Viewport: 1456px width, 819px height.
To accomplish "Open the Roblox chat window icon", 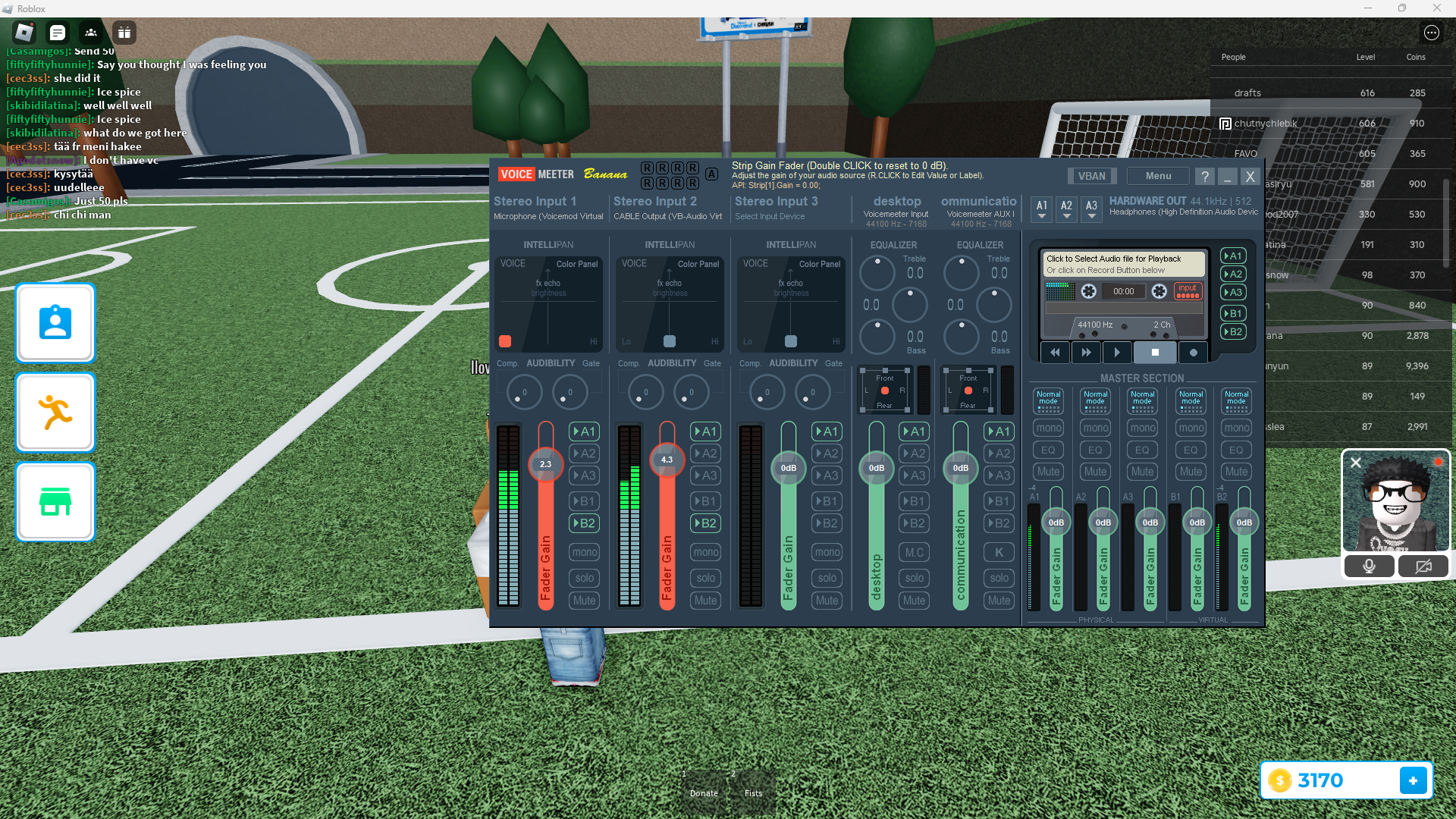I will (58, 33).
